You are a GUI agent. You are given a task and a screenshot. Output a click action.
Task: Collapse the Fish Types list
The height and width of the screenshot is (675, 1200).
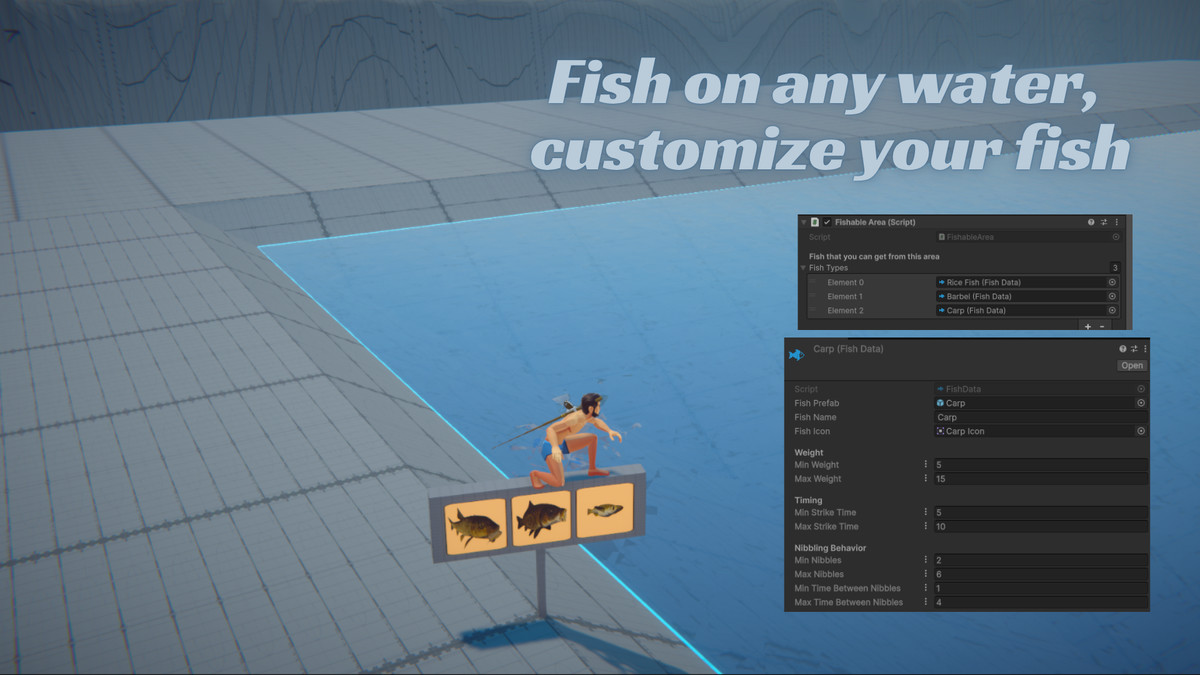tap(803, 268)
